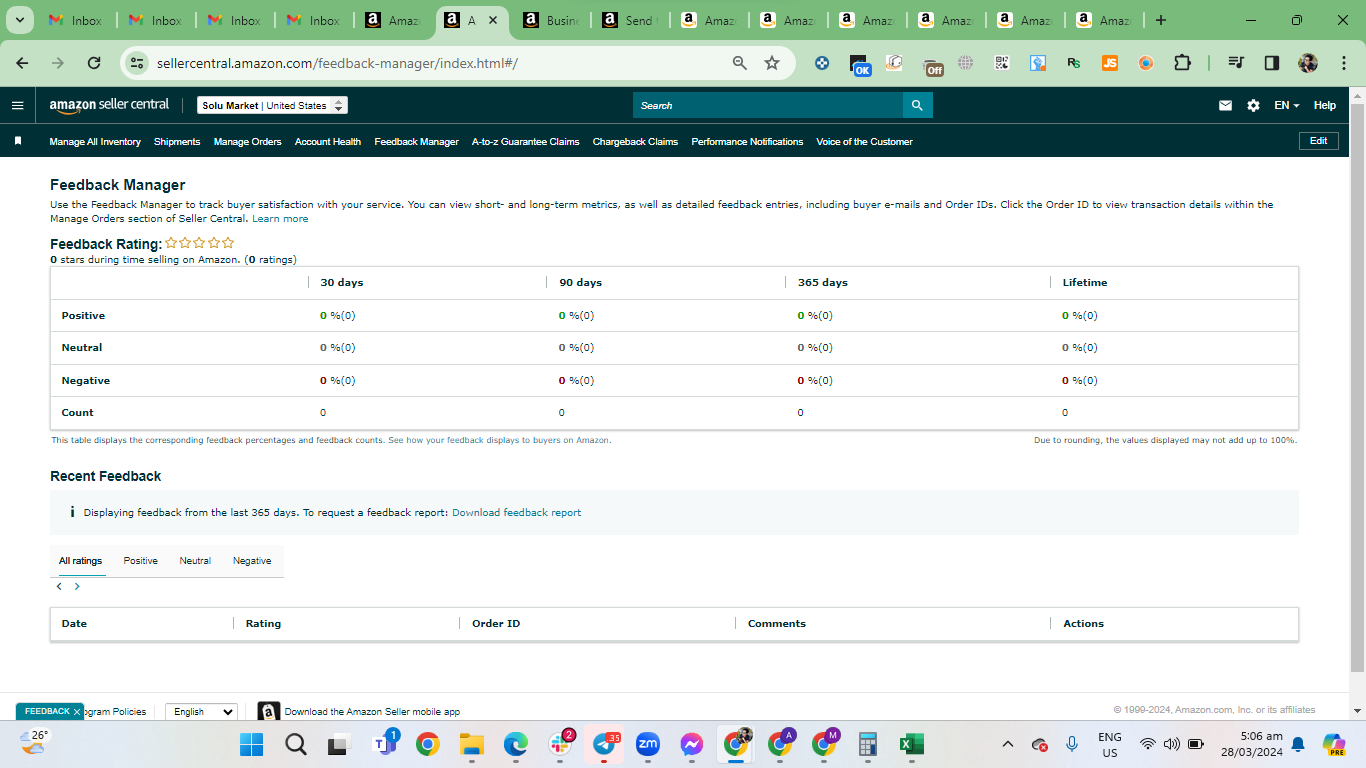The image size is (1366, 768).
Task: Close the FEEDBACK widget with its X
Action: [x=77, y=711]
